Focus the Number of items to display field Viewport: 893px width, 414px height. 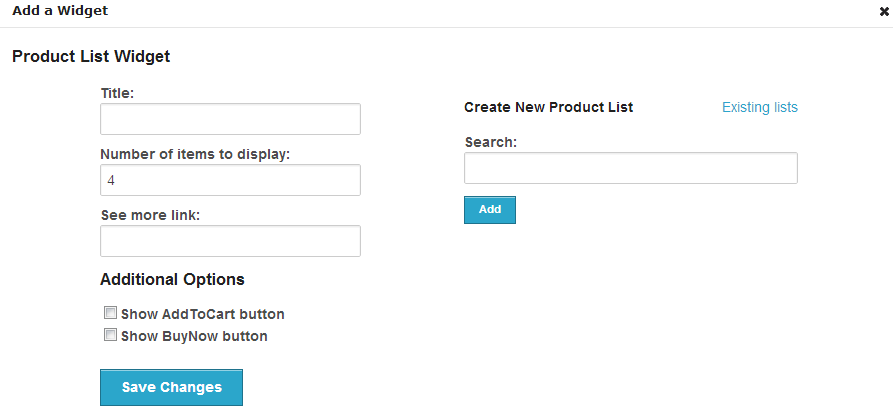[230, 180]
